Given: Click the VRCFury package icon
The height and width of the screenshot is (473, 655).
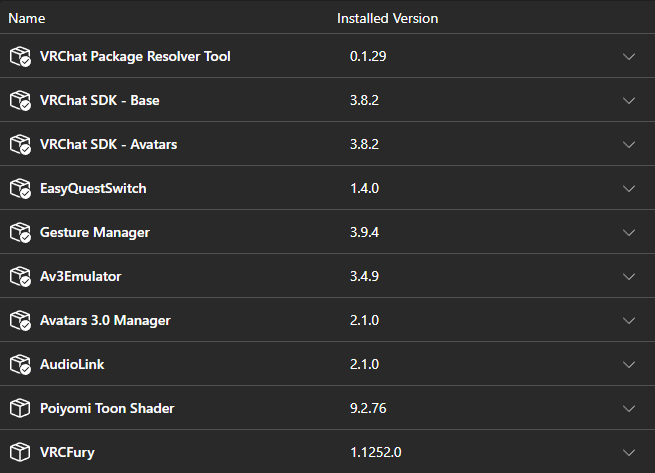Looking at the screenshot, I should point(20,452).
